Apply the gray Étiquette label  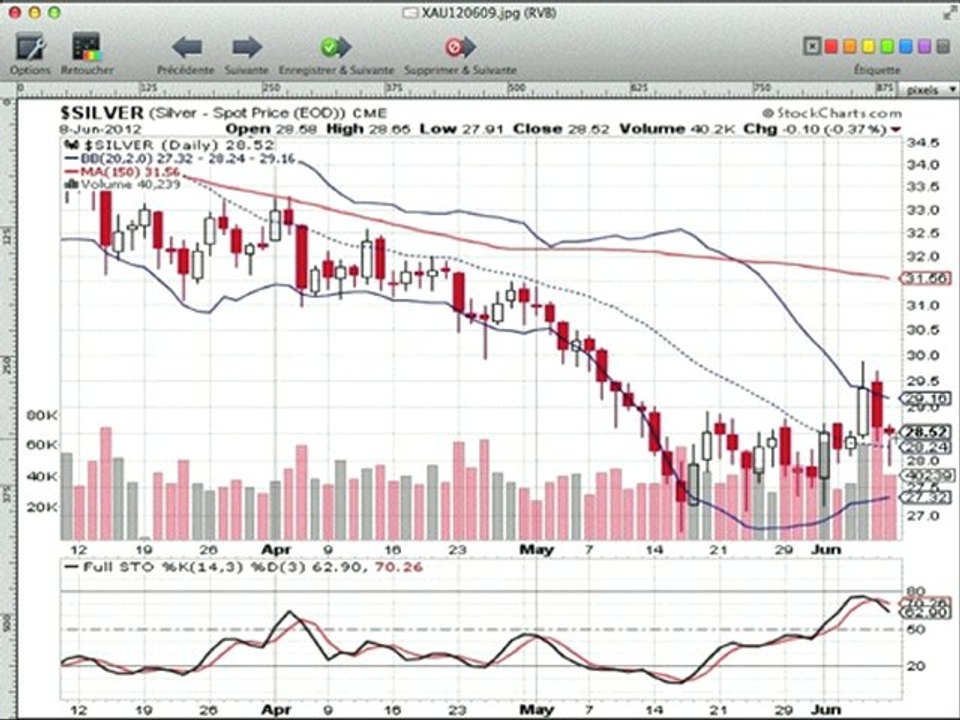(943, 46)
